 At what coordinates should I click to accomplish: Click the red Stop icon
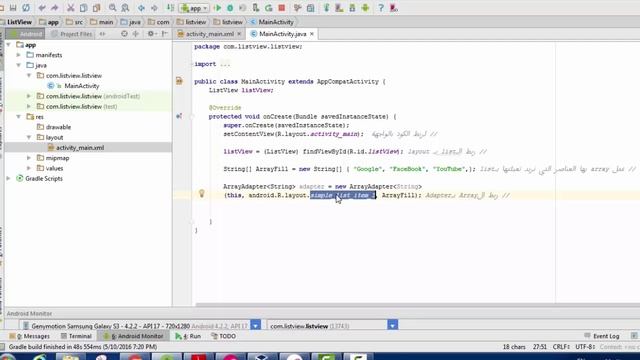(x=282, y=8)
